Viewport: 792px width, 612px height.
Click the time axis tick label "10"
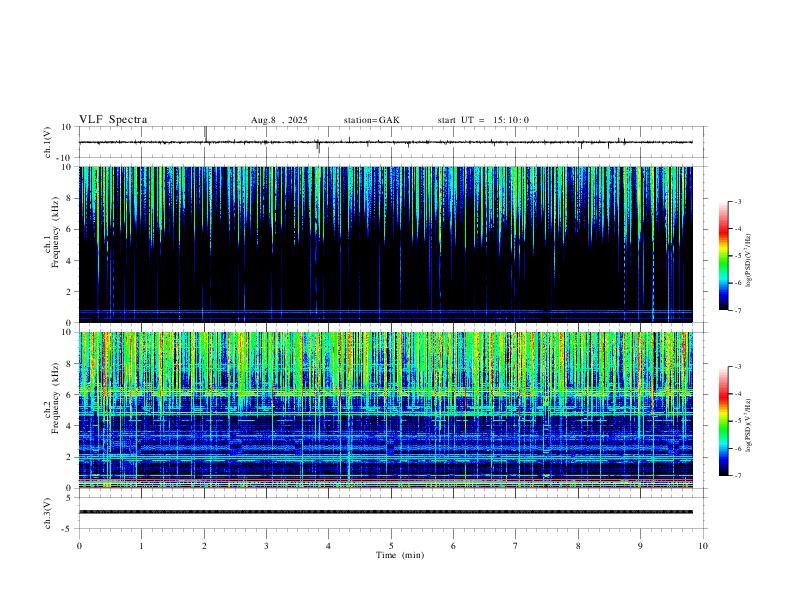[703, 546]
